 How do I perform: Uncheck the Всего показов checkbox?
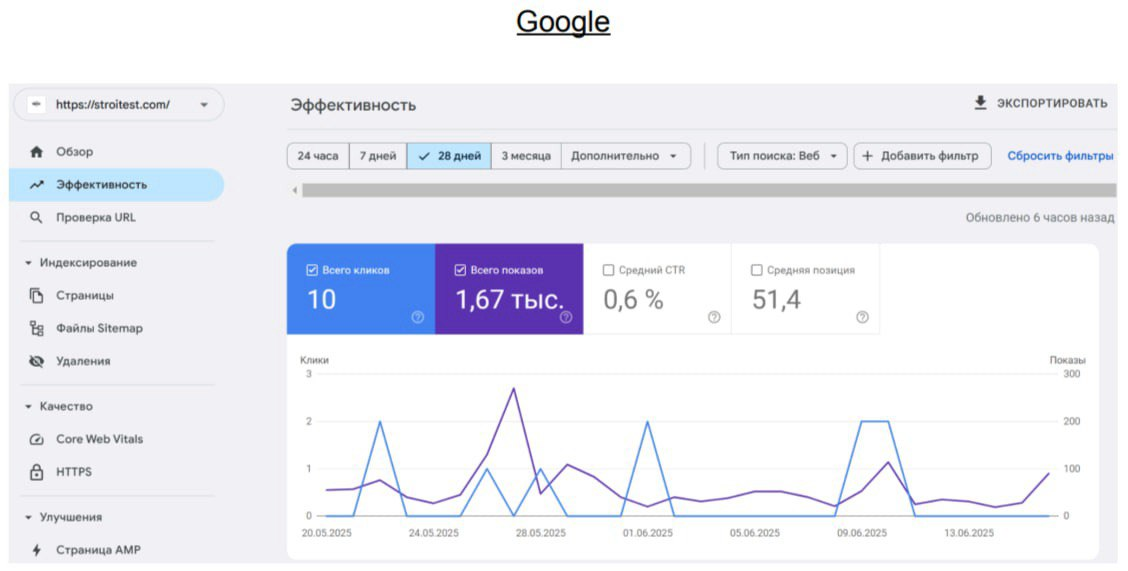pyautogui.click(x=460, y=270)
